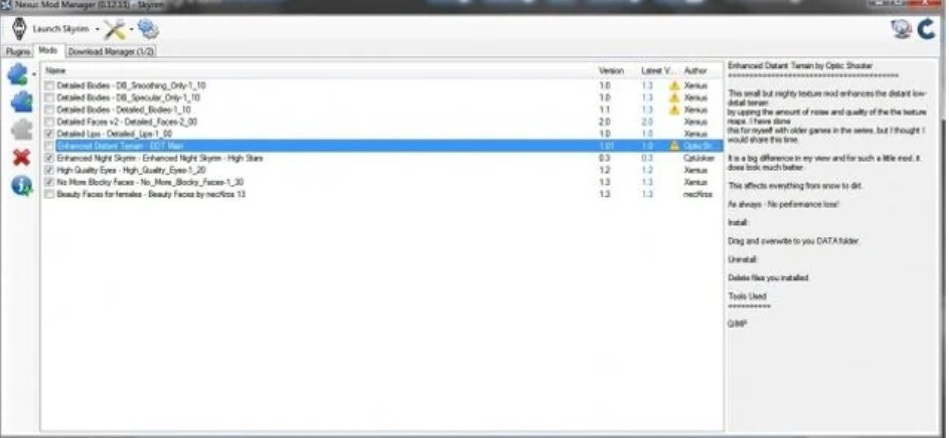The image size is (949, 438).
Task: Click warning icon on DB_Smoothing_Only row
Action: tap(674, 85)
